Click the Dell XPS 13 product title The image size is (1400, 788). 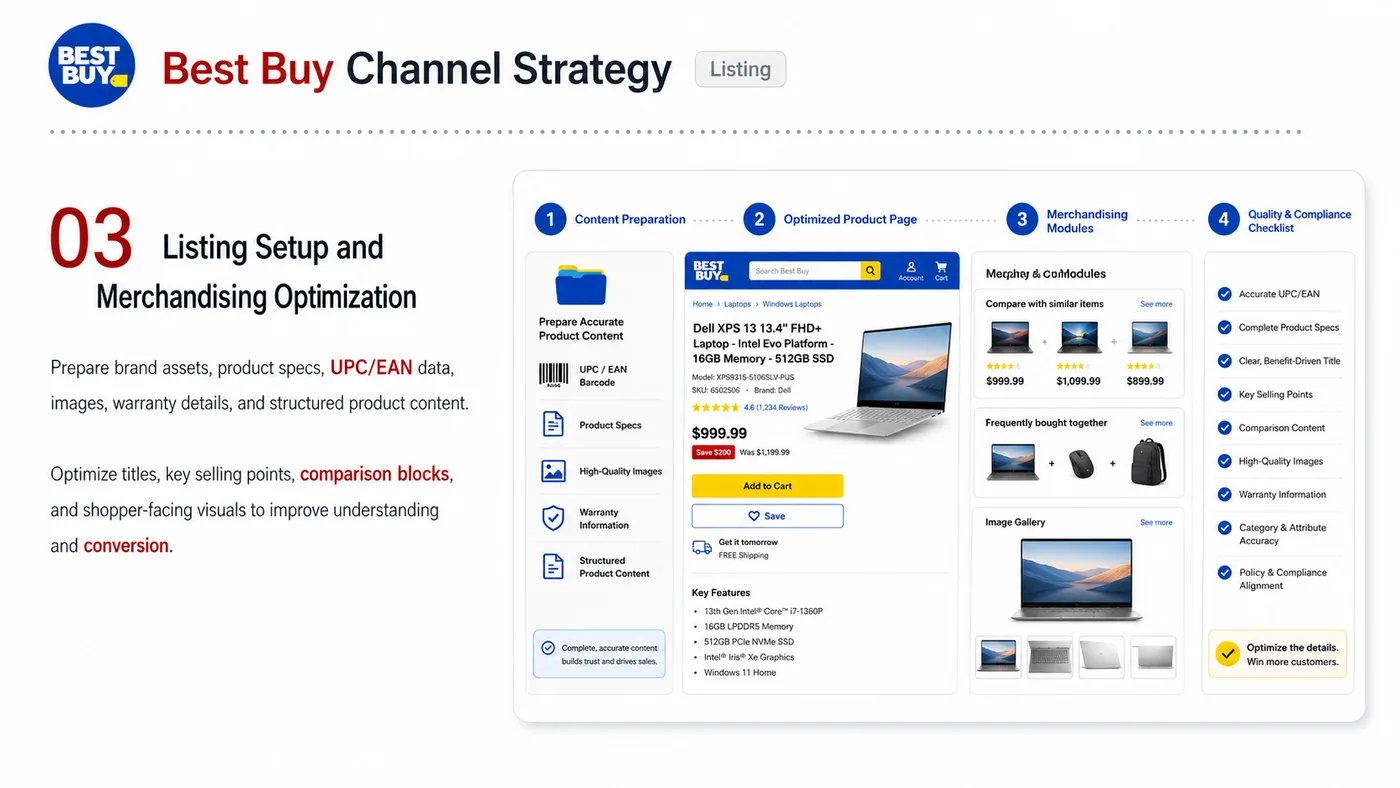763,343
